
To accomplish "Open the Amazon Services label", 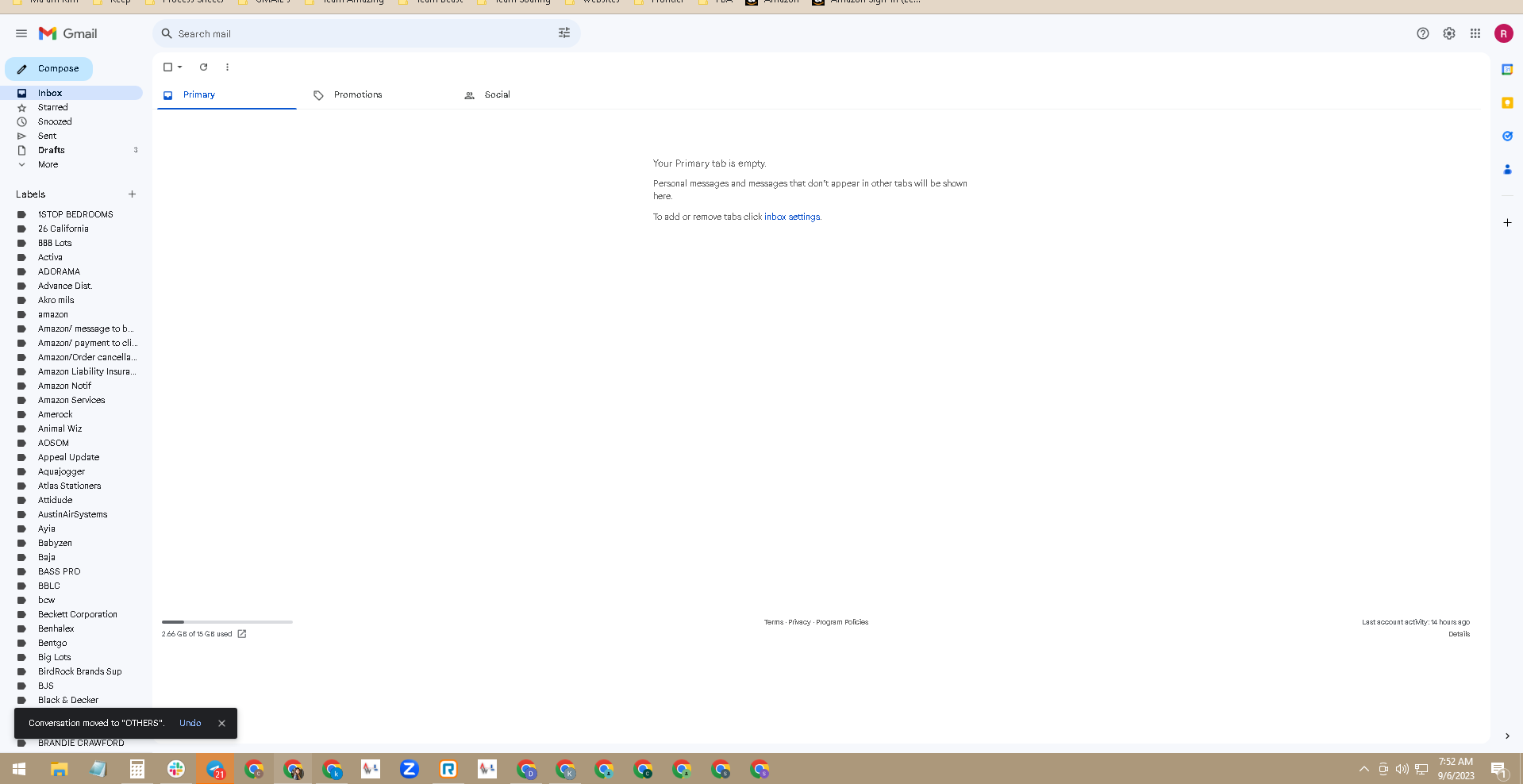I will [71, 401].
